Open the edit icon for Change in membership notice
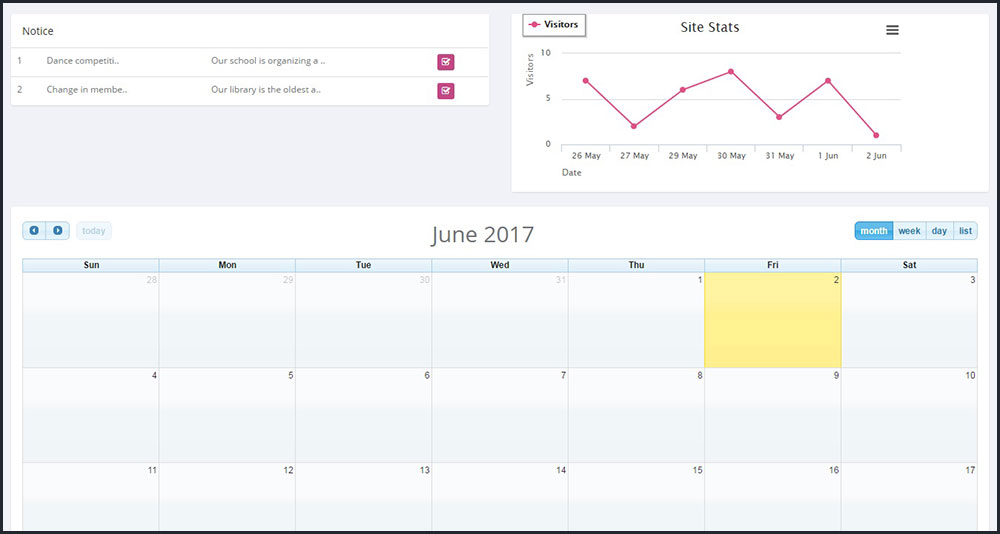The height and width of the screenshot is (534, 1000). 445,91
